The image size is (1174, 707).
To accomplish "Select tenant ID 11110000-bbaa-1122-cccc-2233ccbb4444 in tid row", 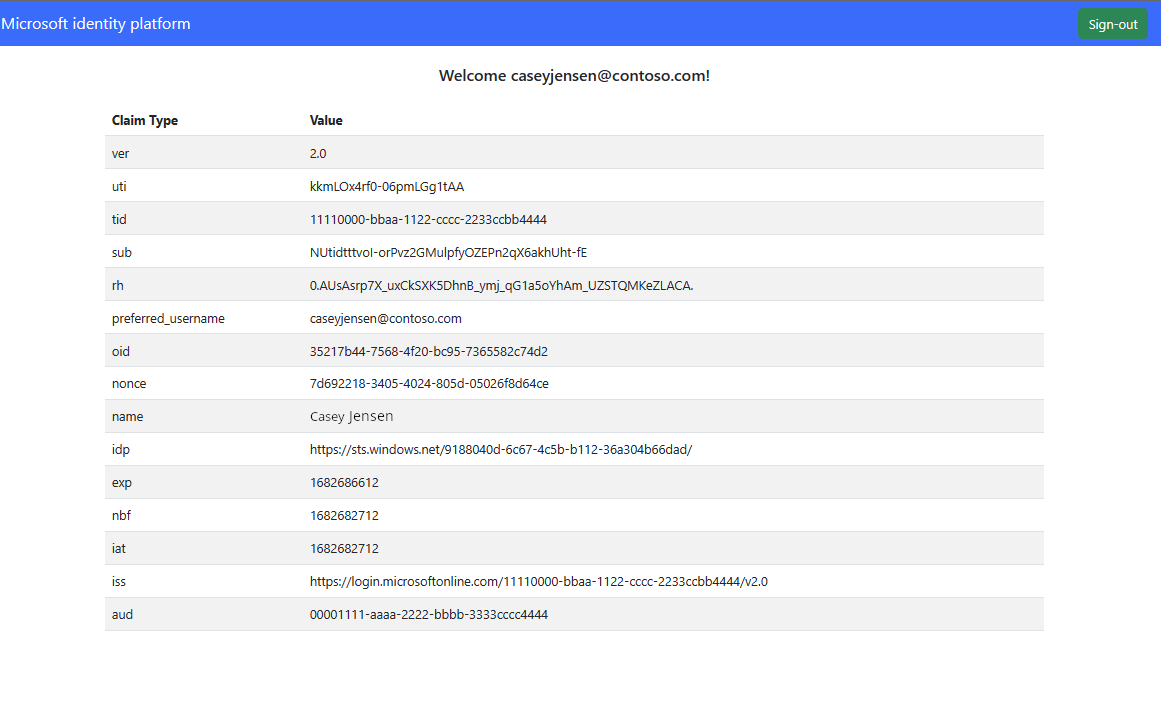I will [x=428, y=219].
